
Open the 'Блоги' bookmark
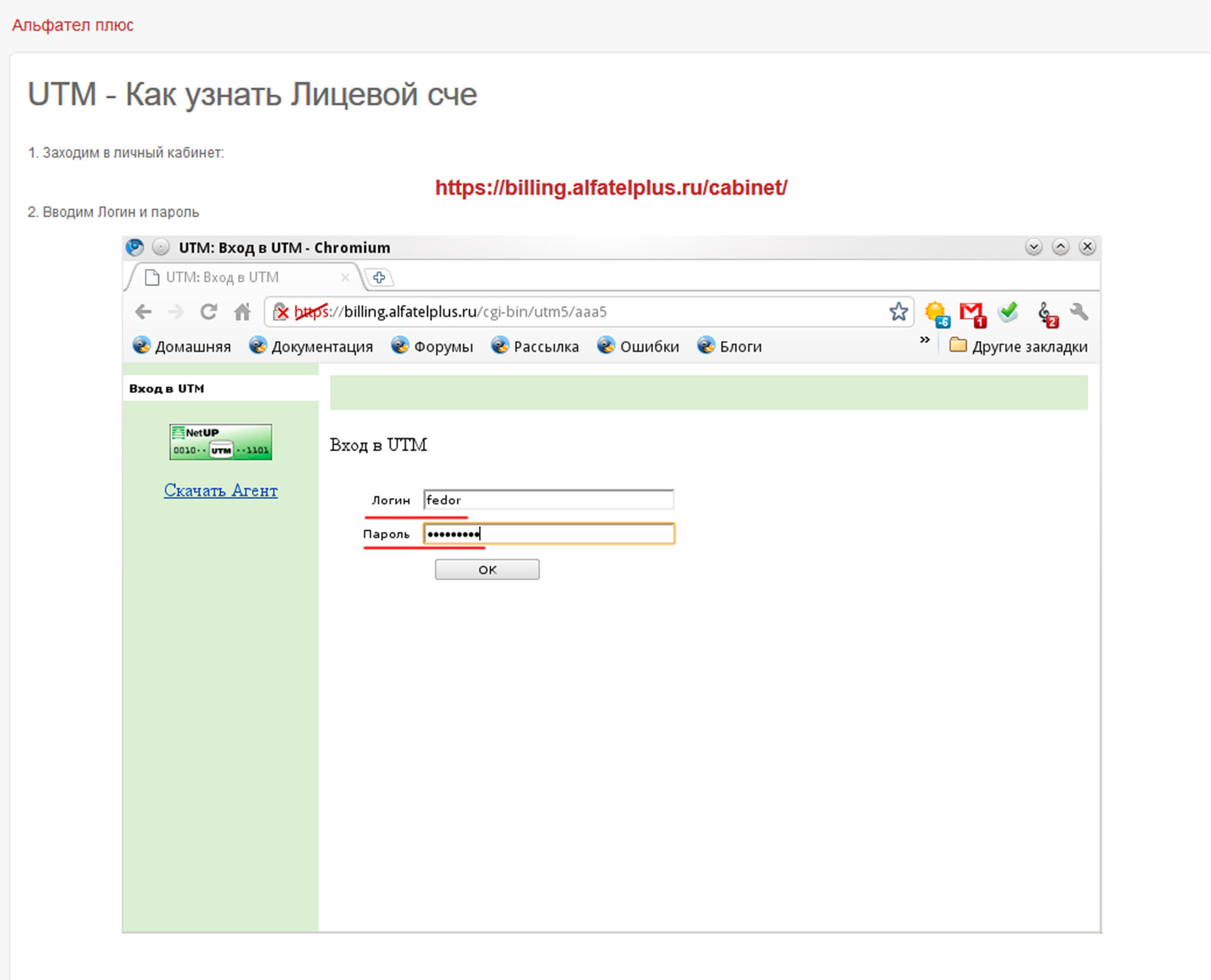730,346
